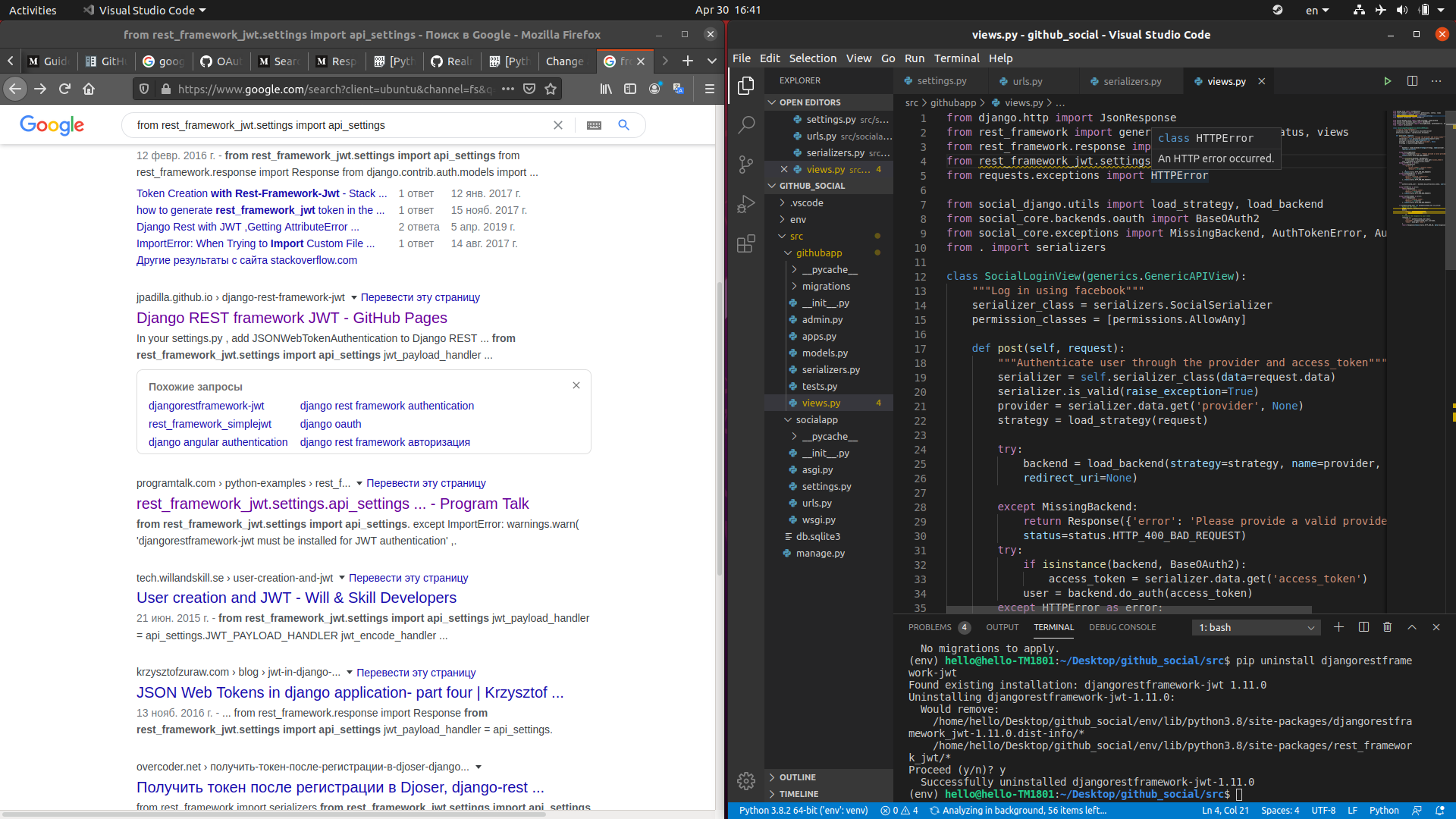Split the editor to the right
1456x819 pixels.
click(x=1412, y=81)
